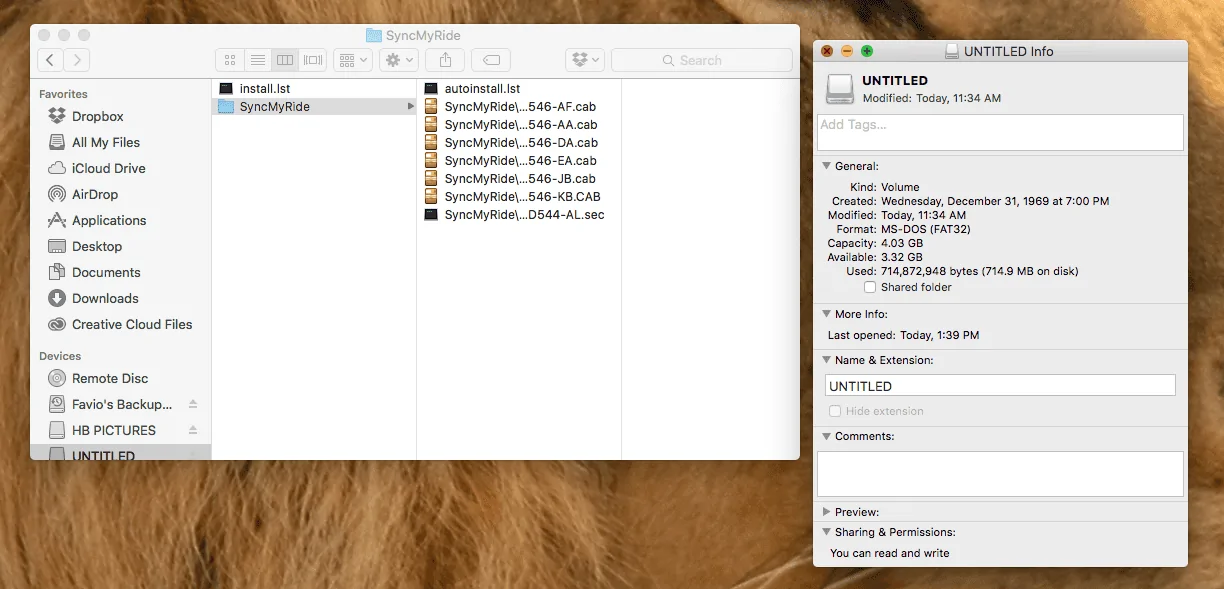Image resolution: width=1224 pixels, height=589 pixels.
Task: Select the SyncMyRide folder in first column
Action: pyautogui.click(x=314, y=107)
